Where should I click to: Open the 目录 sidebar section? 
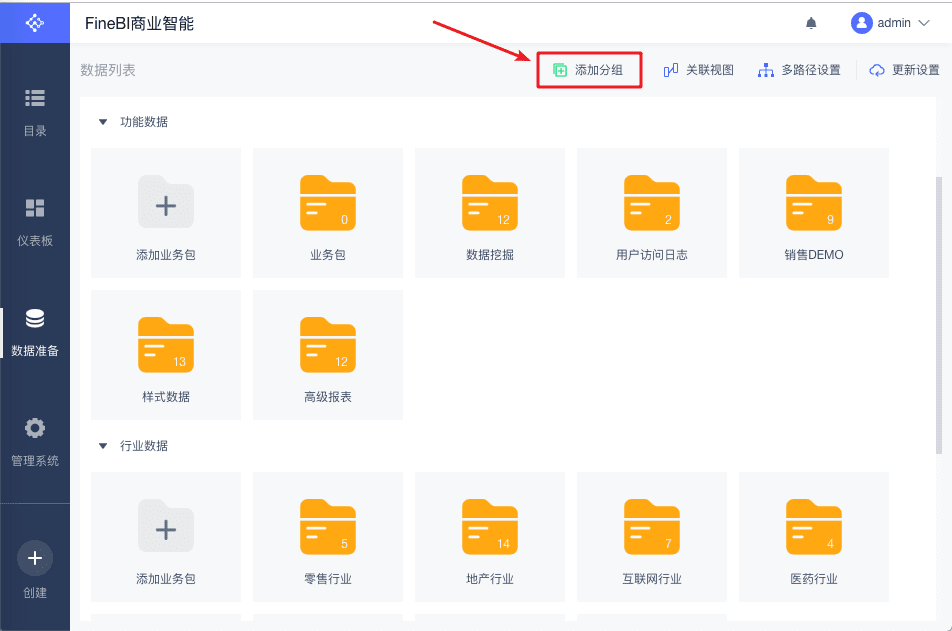coord(35,114)
